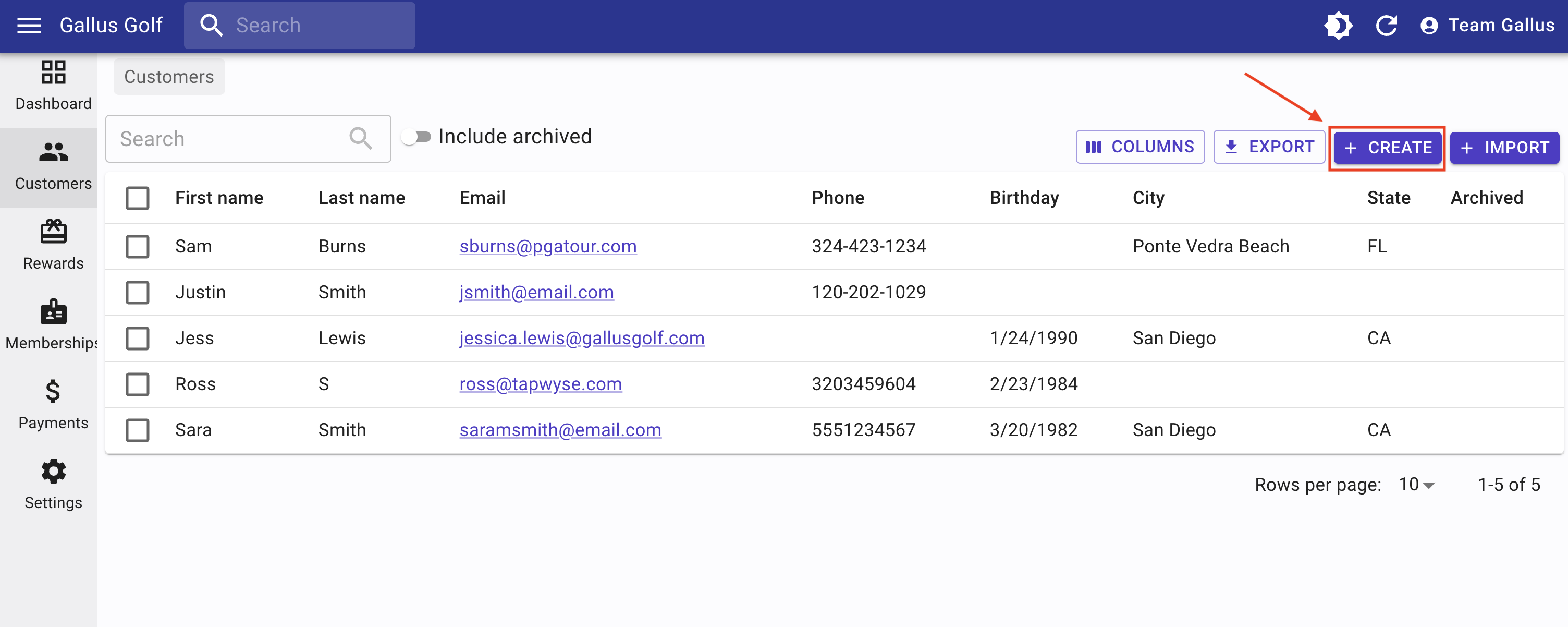Screen dimensions: 1568x627
Task: Focus the top bar Search field
Action: point(300,25)
